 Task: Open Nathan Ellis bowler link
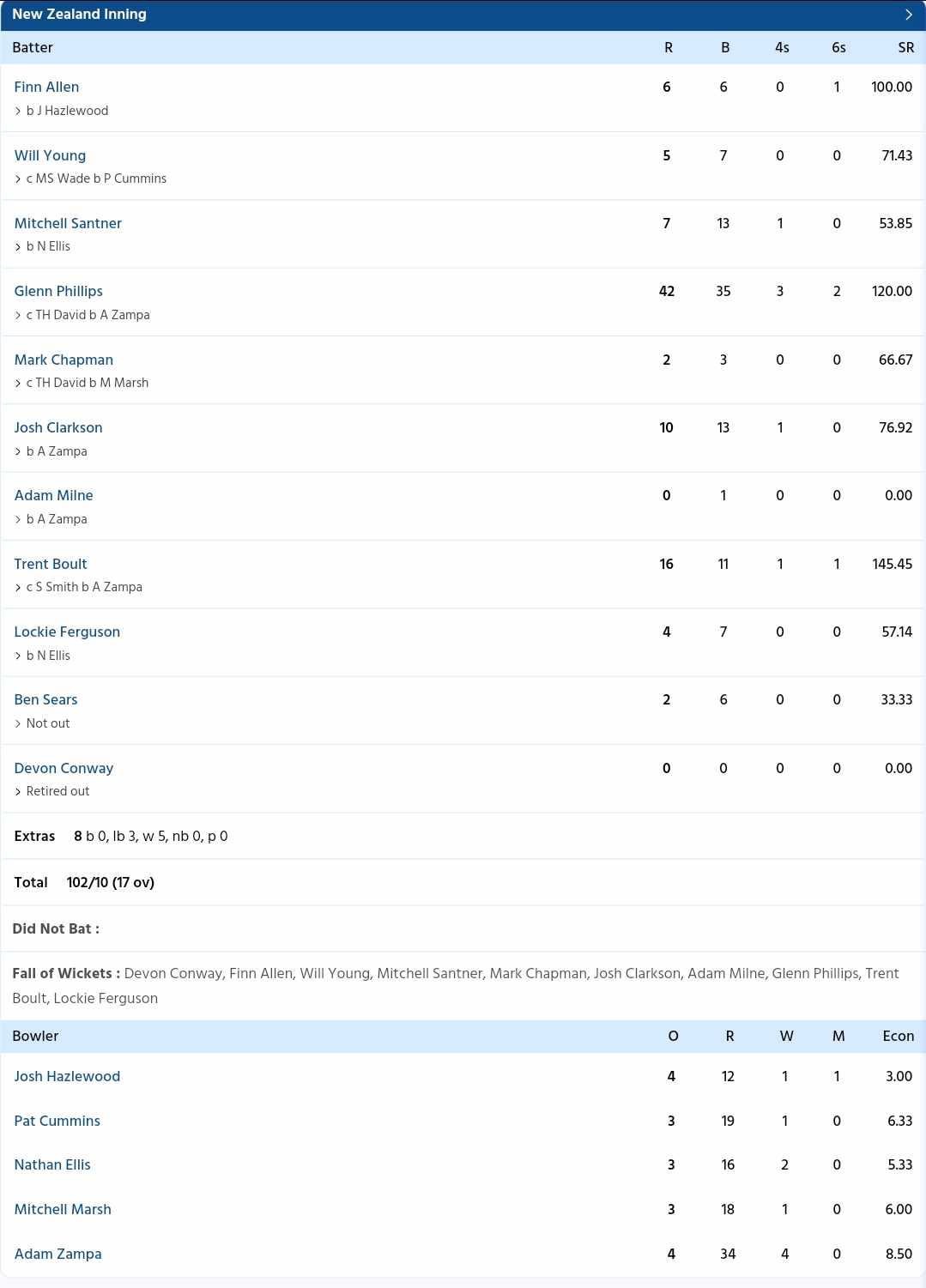(x=52, y=1164)
